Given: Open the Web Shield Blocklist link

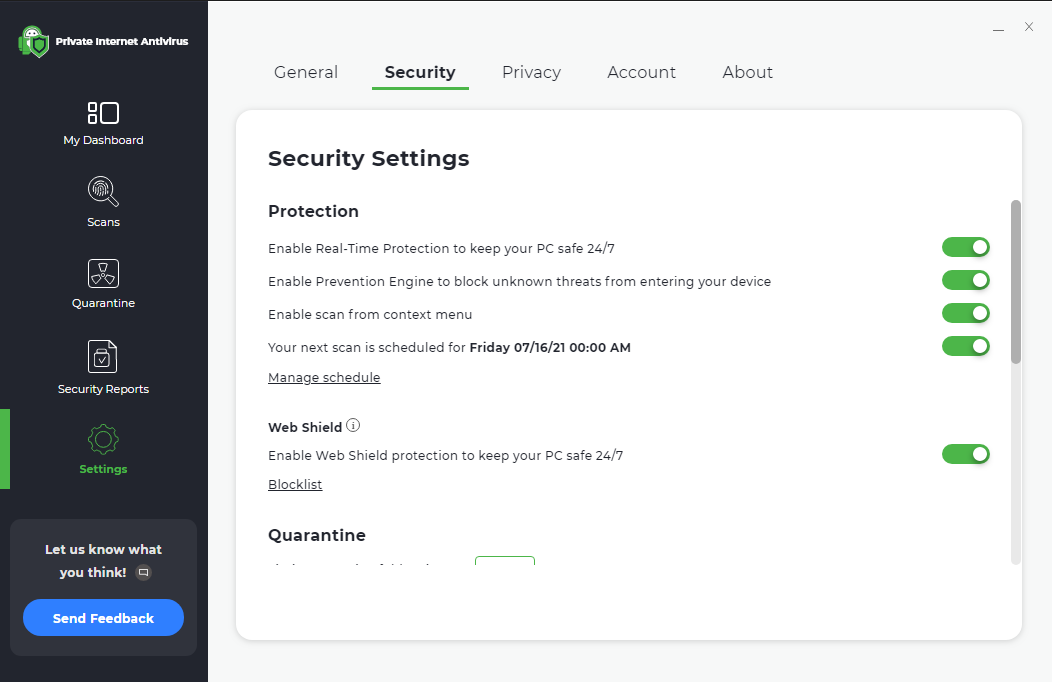Looking at the screenshot, I should pos(295,485).
